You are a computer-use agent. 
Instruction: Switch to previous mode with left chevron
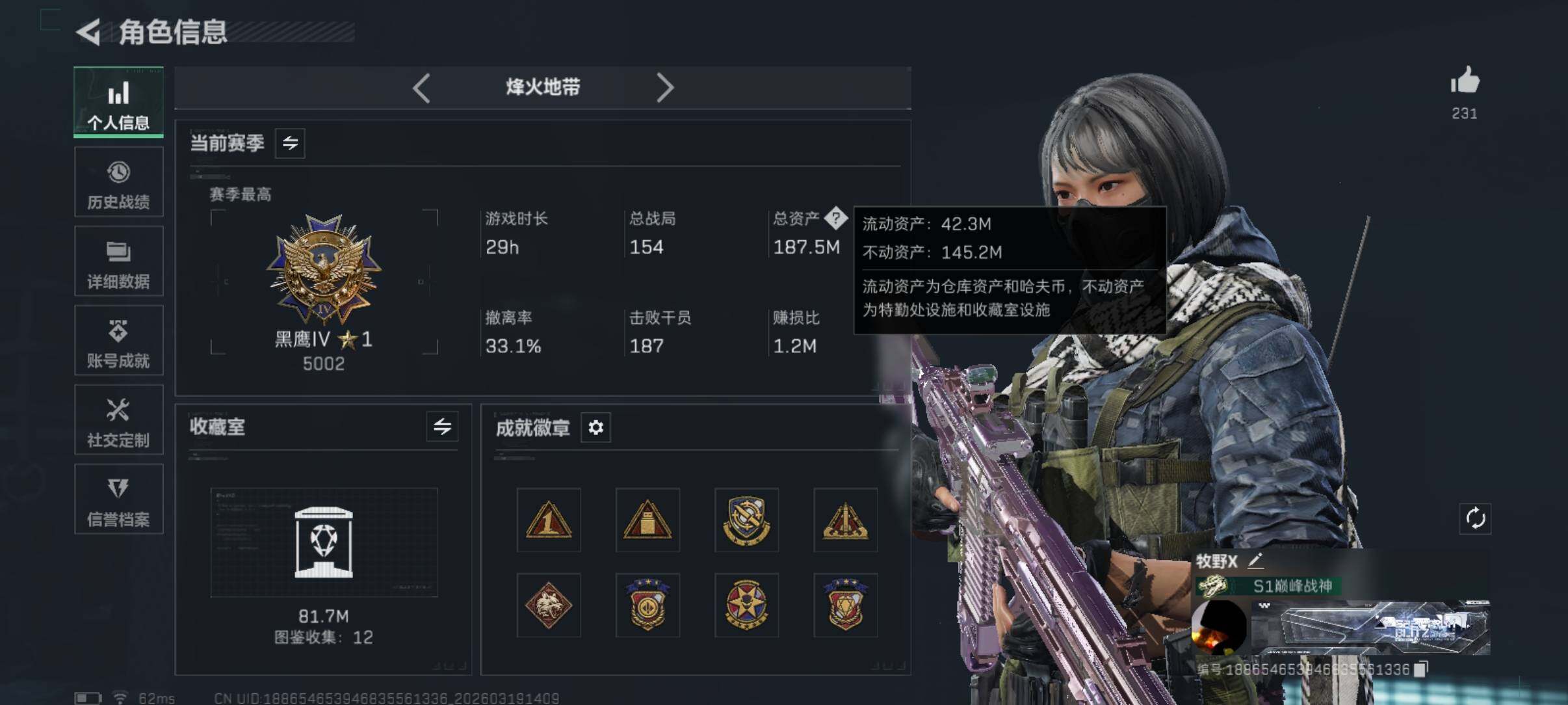(421, 88)
